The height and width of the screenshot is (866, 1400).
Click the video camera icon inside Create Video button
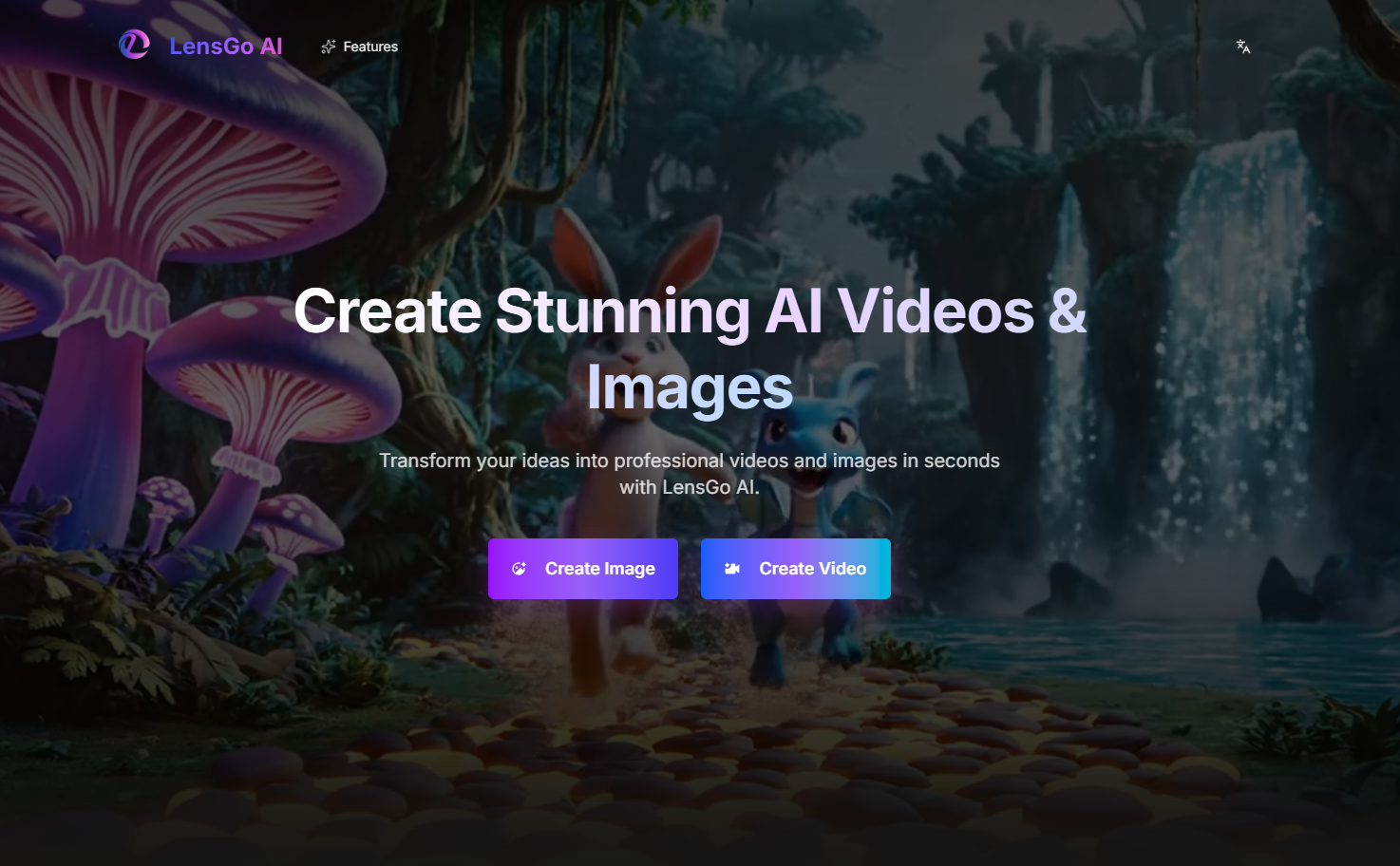[x=731, y=568]
